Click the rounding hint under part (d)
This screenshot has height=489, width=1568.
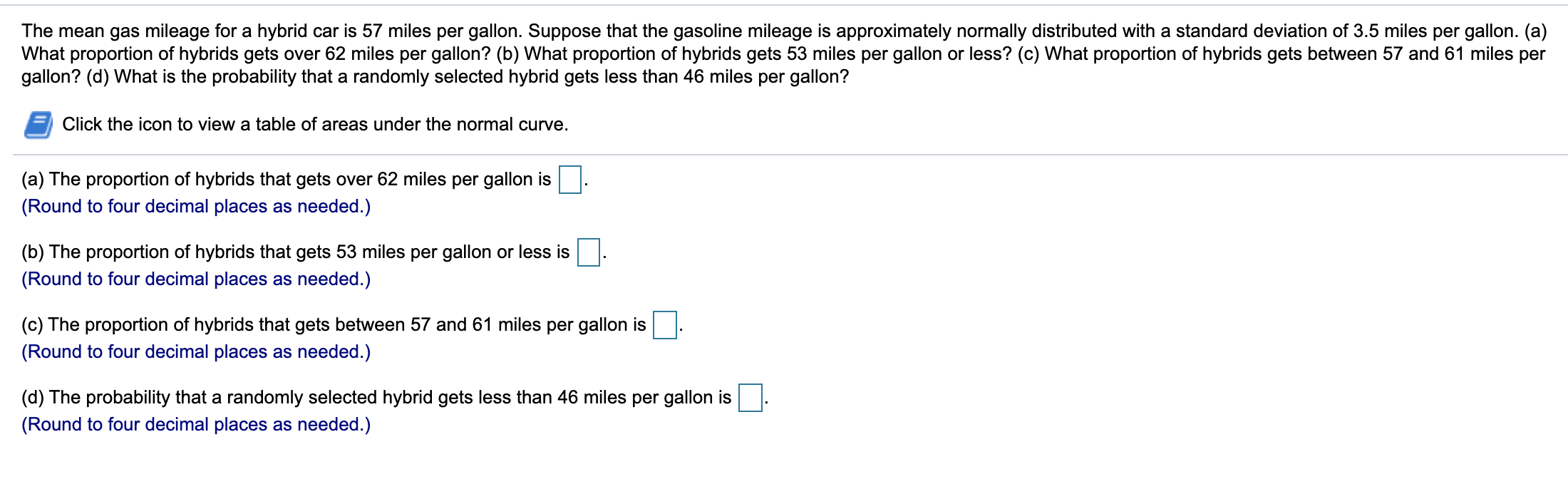pyautogui.click(x=196, y=425)
